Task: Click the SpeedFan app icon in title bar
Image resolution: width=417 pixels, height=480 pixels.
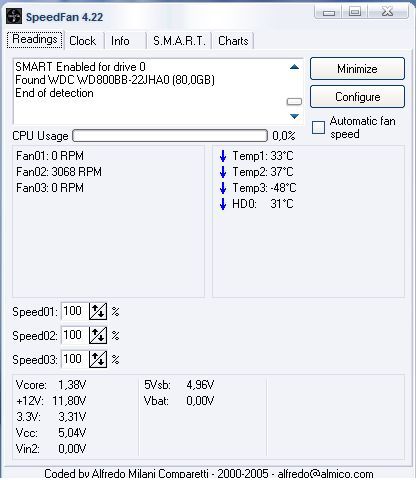Action: click(x=14, y=16)
